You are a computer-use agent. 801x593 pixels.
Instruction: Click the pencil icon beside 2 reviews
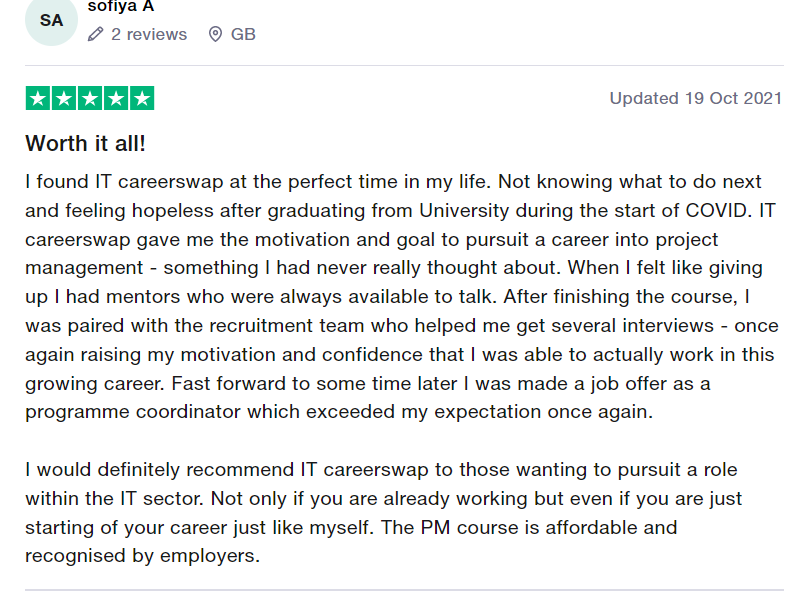(96, 34)
